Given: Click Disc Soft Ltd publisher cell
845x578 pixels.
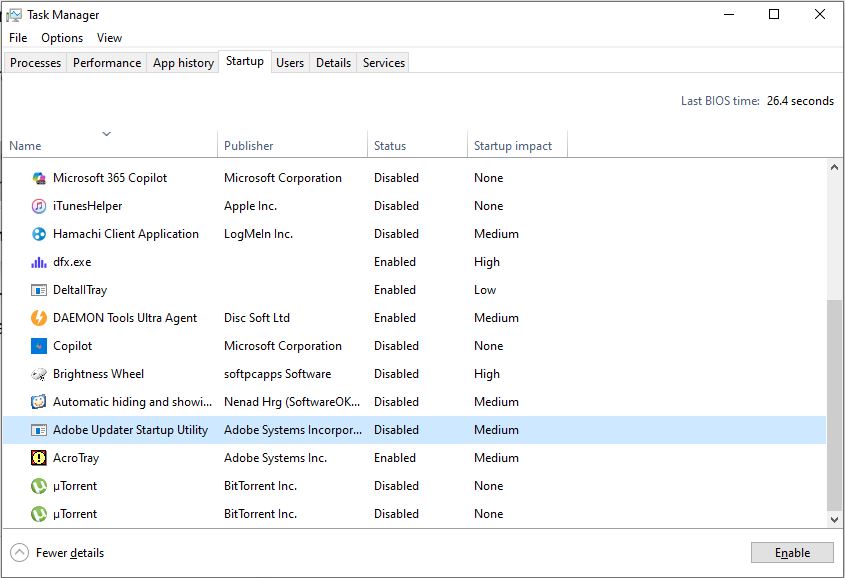Looking at the screenshot, I should pos(257,318).
